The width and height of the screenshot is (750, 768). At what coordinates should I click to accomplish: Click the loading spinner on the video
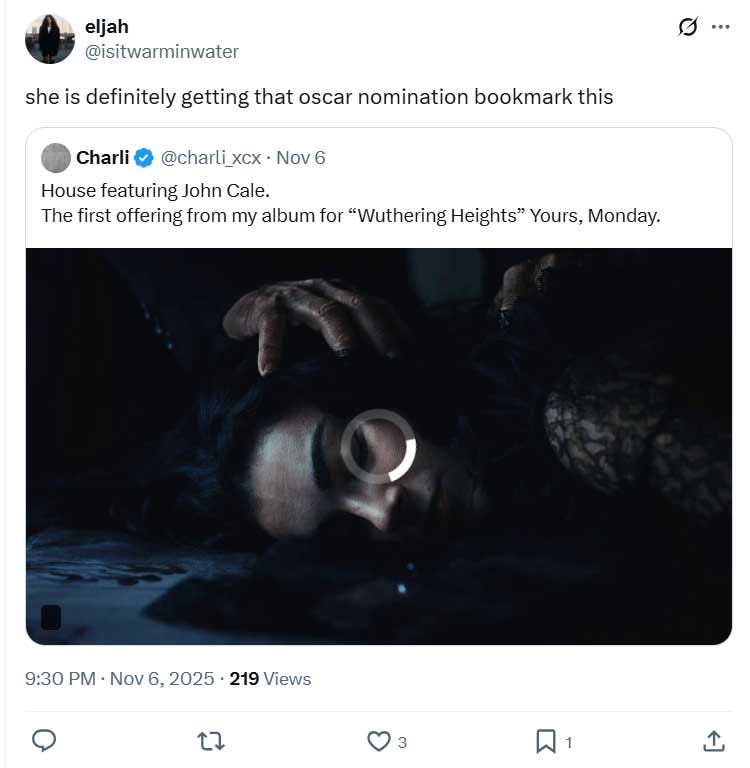click(x=378, y=447)
